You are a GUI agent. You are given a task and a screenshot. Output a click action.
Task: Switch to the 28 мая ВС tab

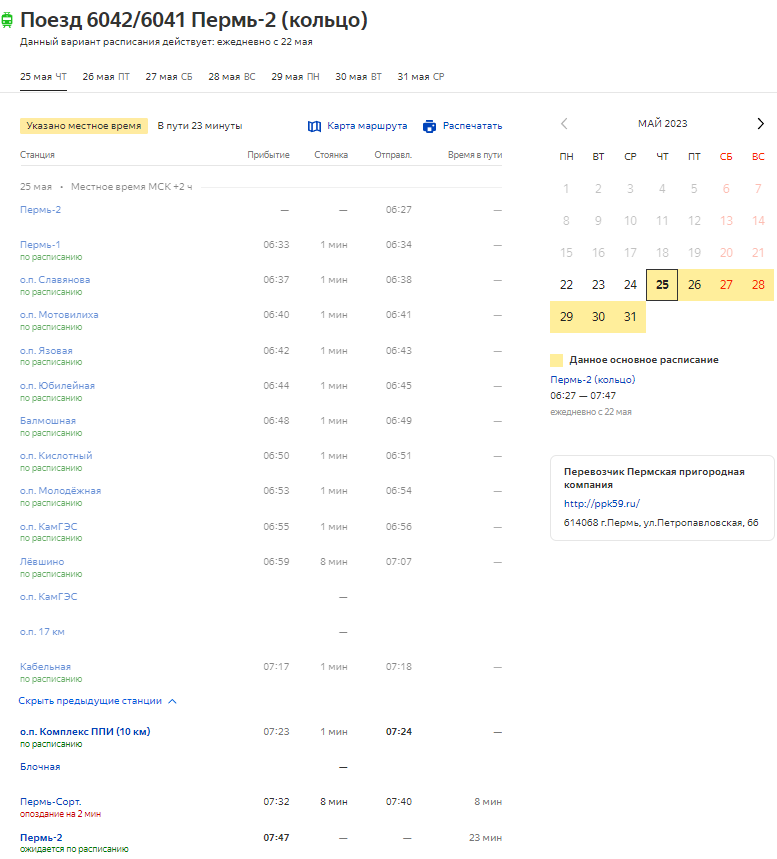(232, 77)
